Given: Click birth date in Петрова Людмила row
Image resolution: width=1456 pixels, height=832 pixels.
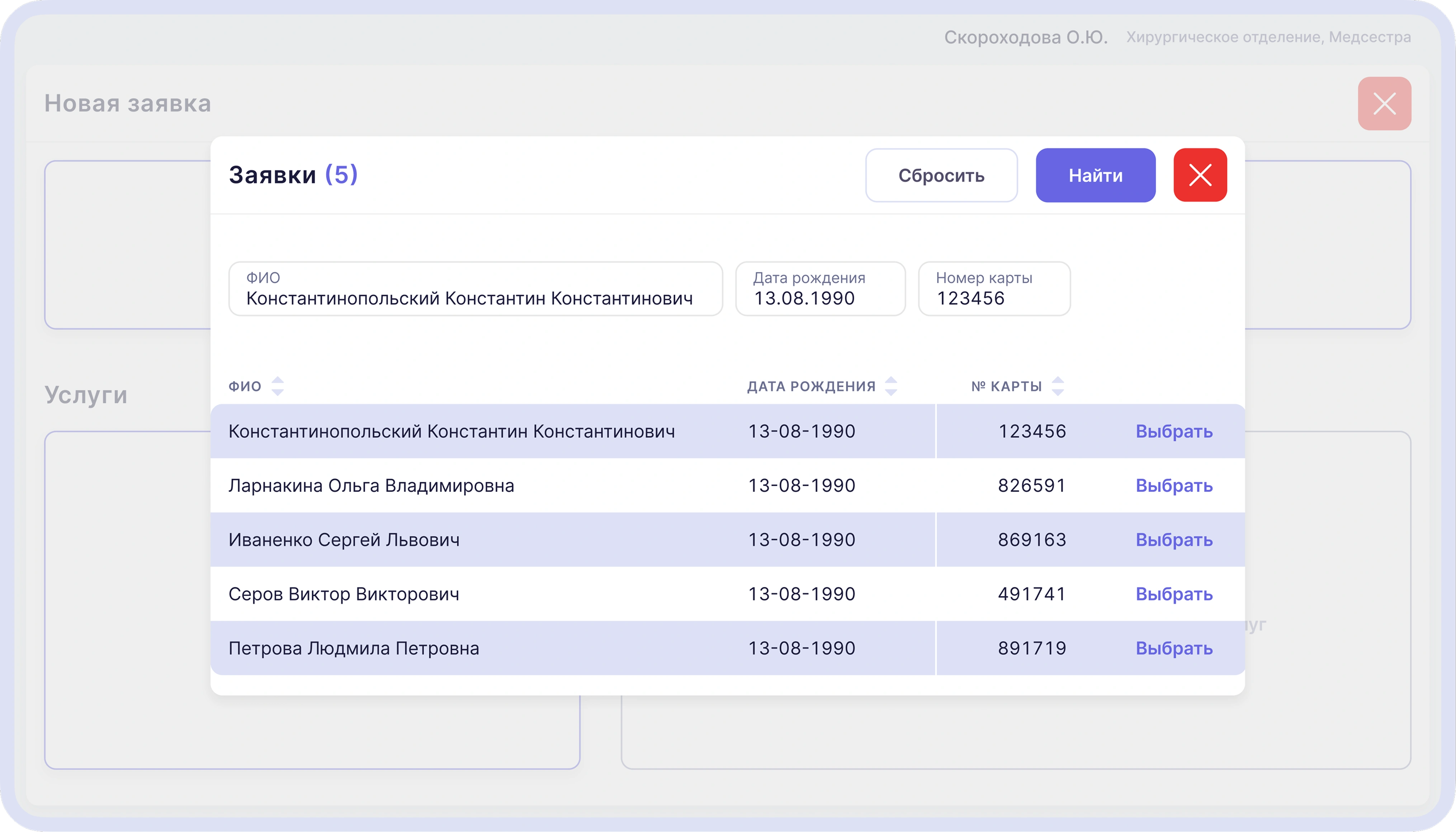Looking at the screenshot, I should 802,649.
